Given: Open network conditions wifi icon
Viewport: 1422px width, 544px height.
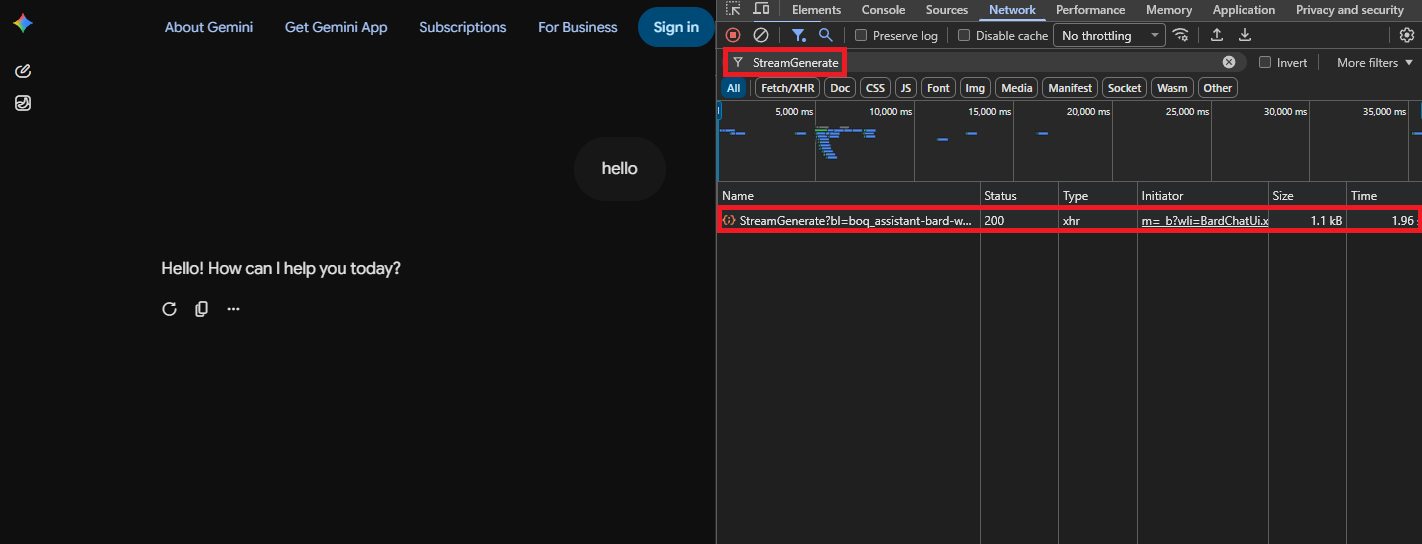Looking at the screenshot, I should tap(1181, 35).
